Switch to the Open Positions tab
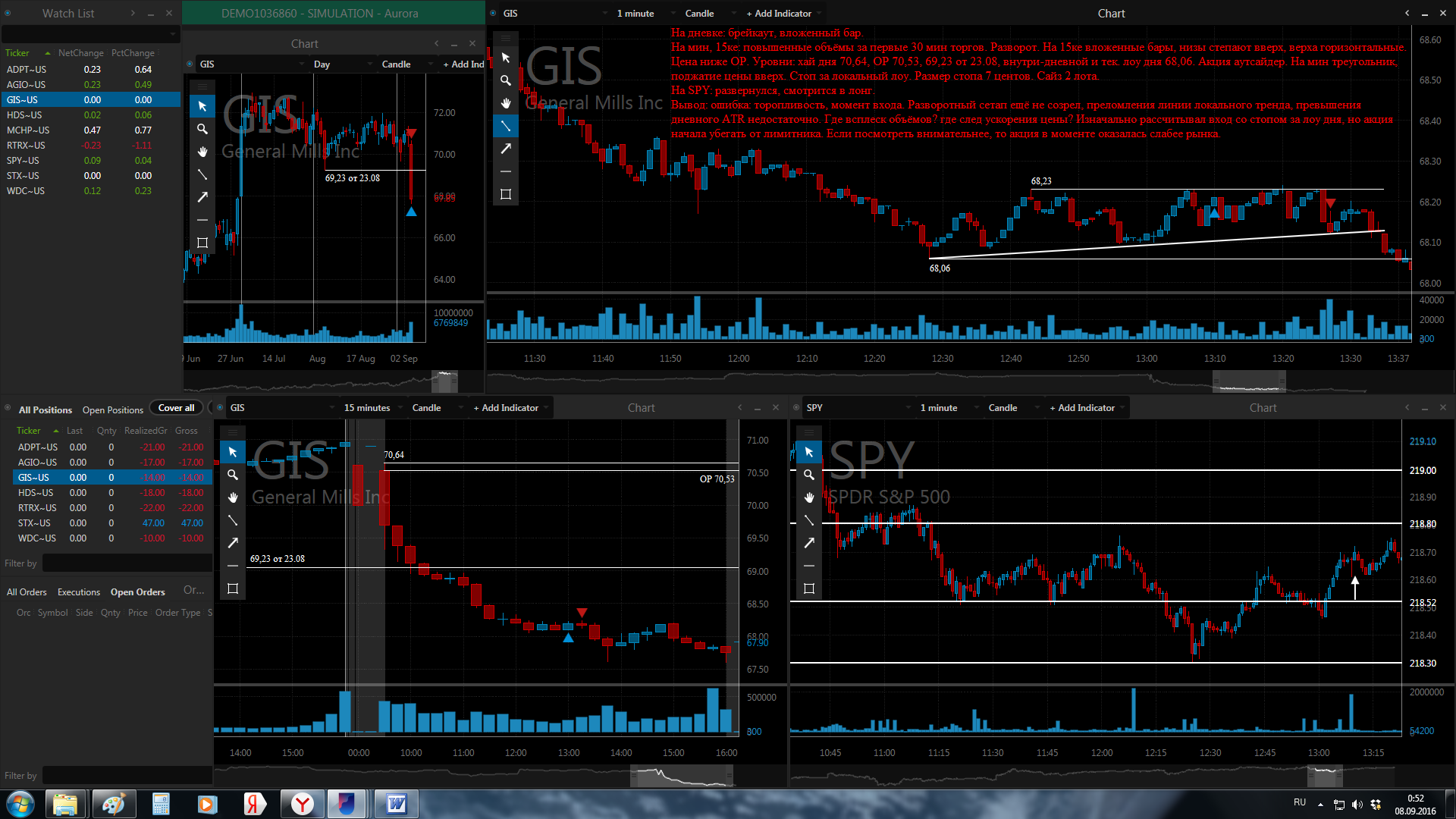The image size is (1456, 819). [x=113, y=409]
